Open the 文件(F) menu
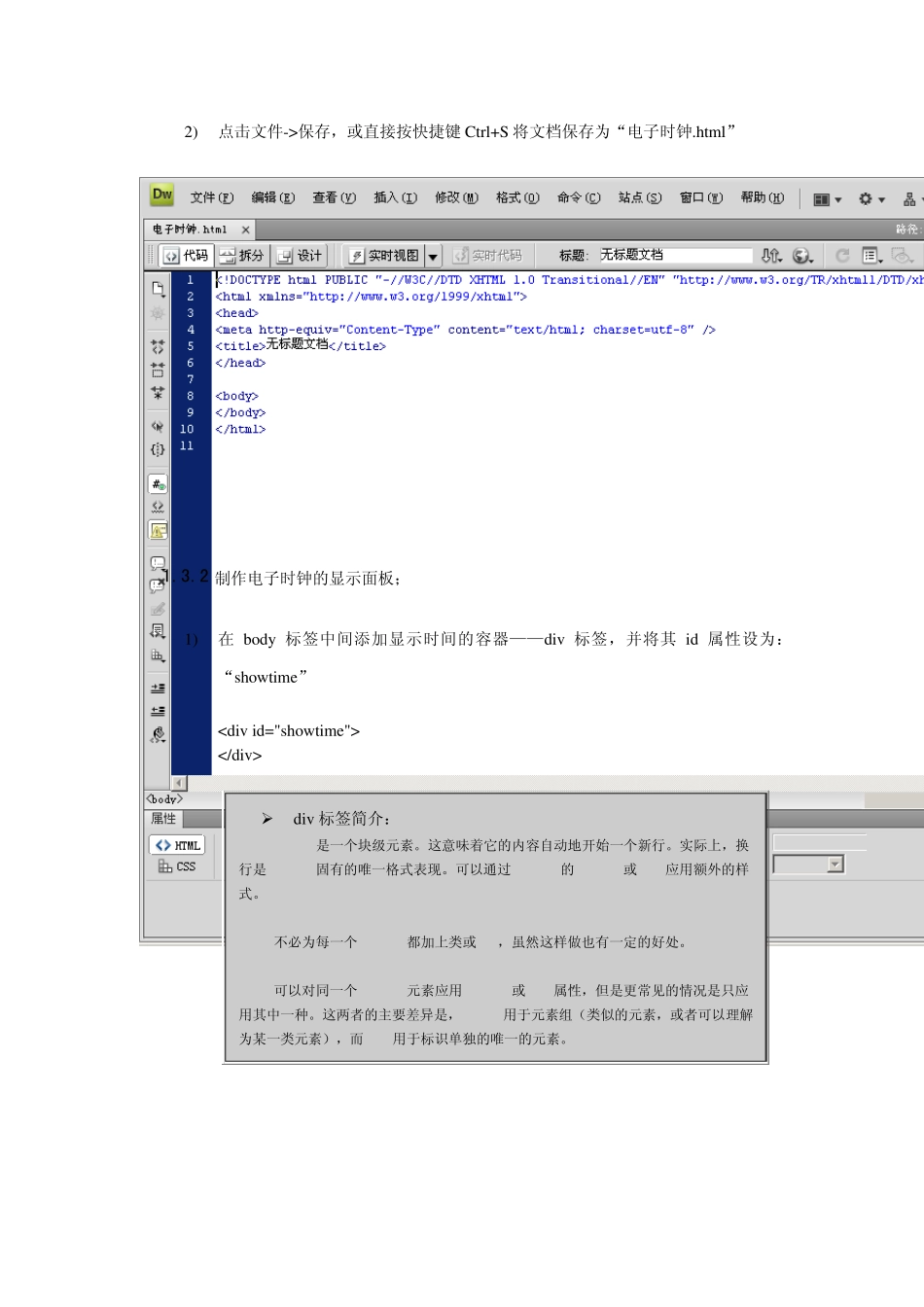 (x=212, y=197)
